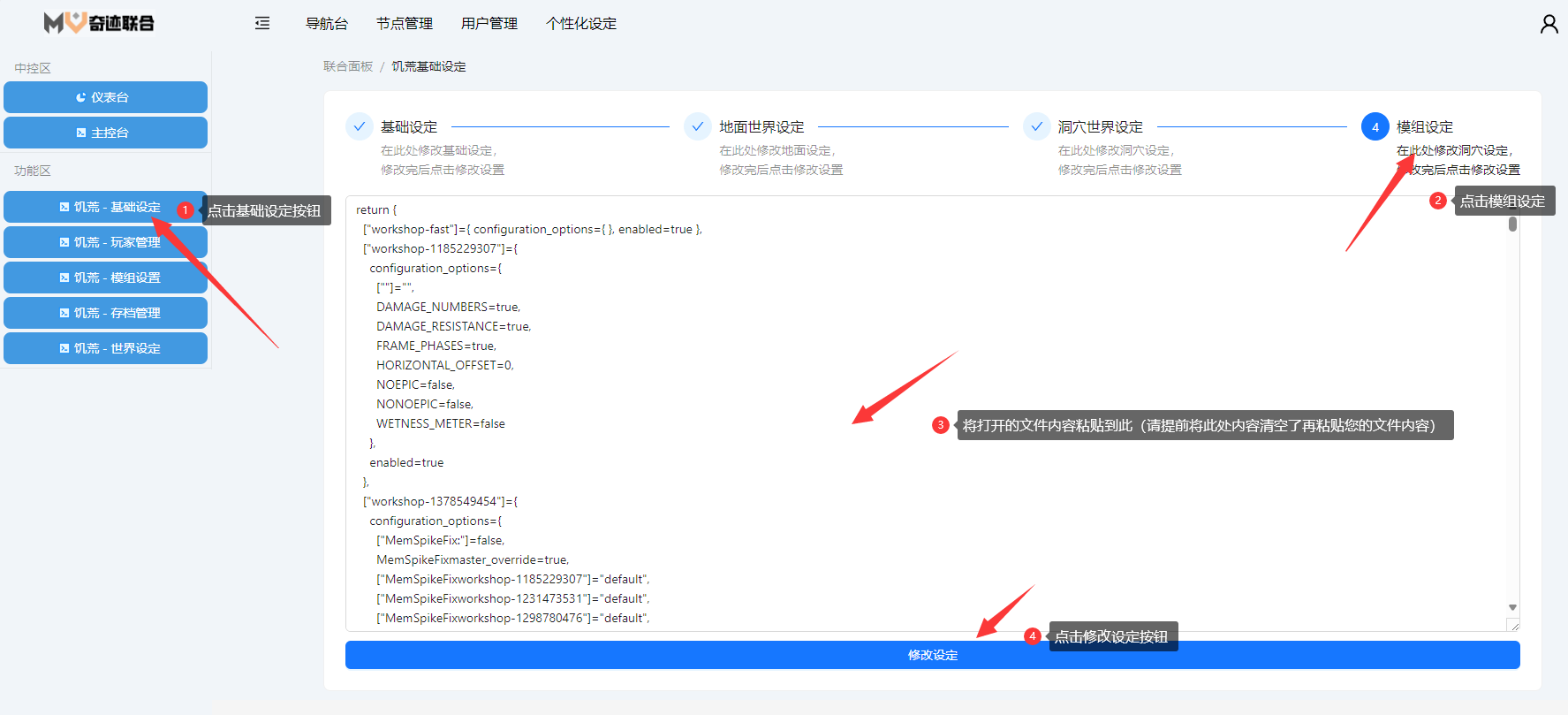
Task: Click the 功能区 section label
Action: coord(33,171)
